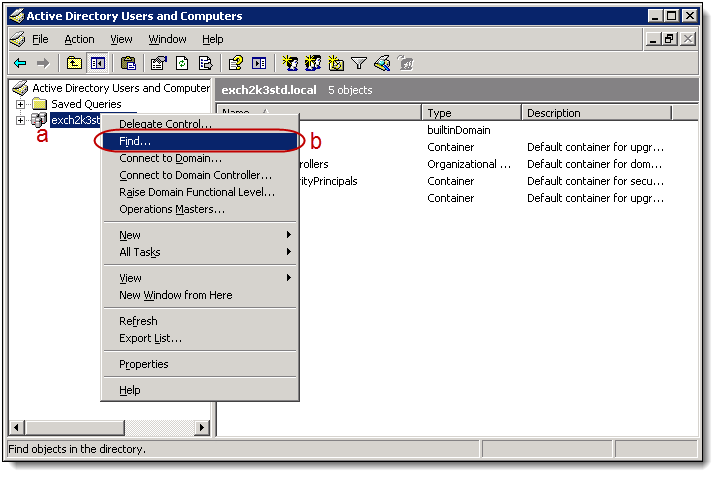The height and width of the screenshot is (479, 720).
Task: Restore down the inner console child window
Action: (x=669, y=39)
